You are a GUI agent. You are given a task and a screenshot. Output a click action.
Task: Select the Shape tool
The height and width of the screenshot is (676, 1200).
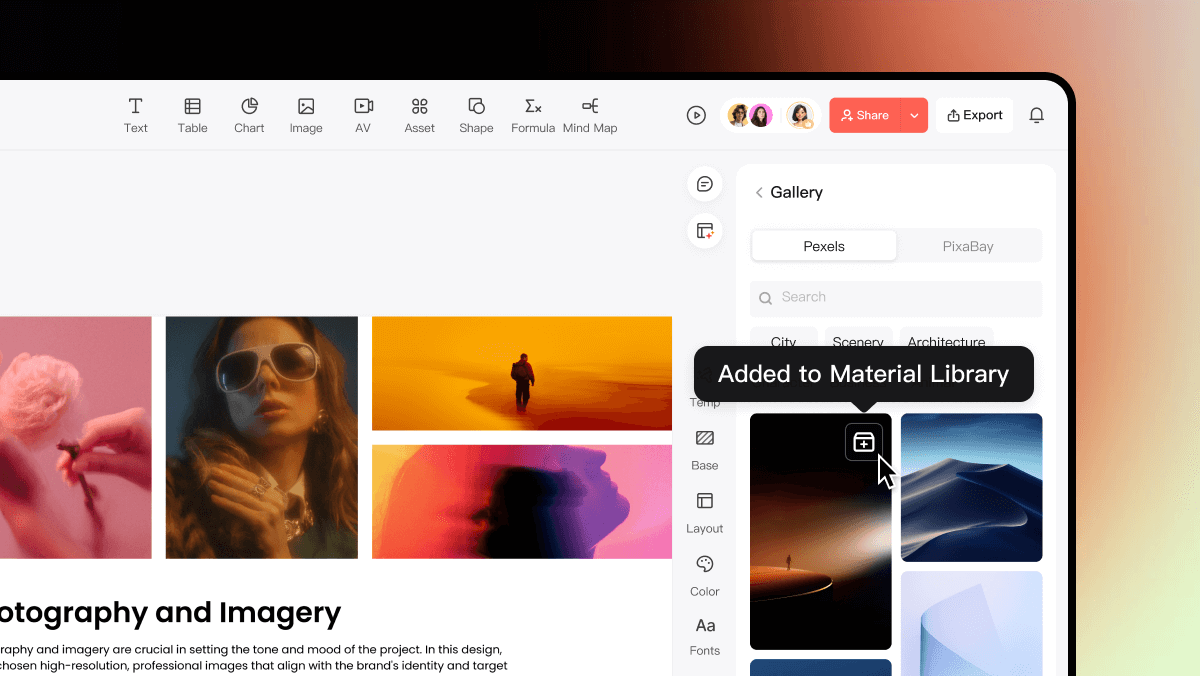point(476,115)
